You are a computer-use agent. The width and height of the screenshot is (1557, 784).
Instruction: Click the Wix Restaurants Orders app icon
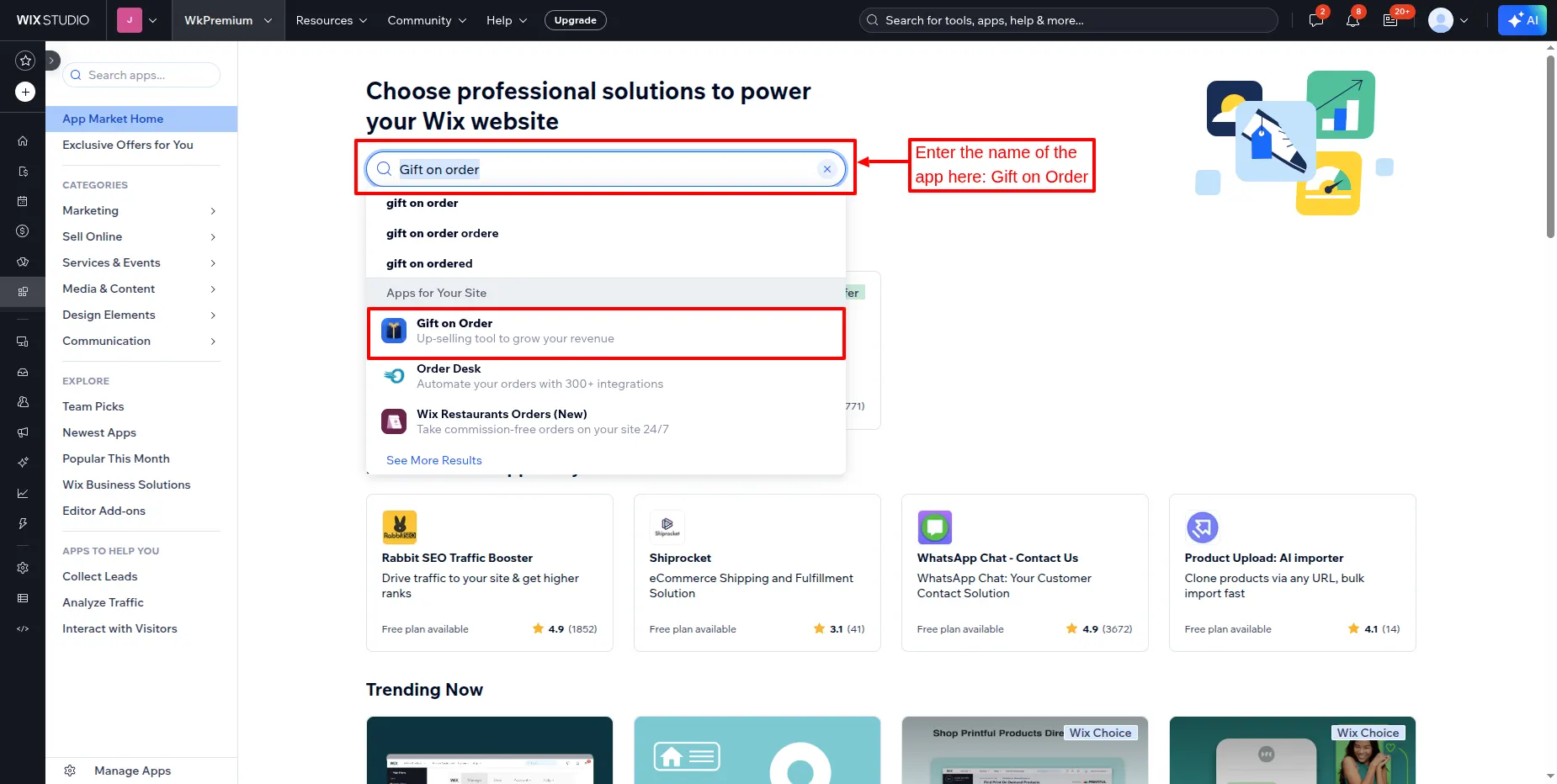point(394,421)
